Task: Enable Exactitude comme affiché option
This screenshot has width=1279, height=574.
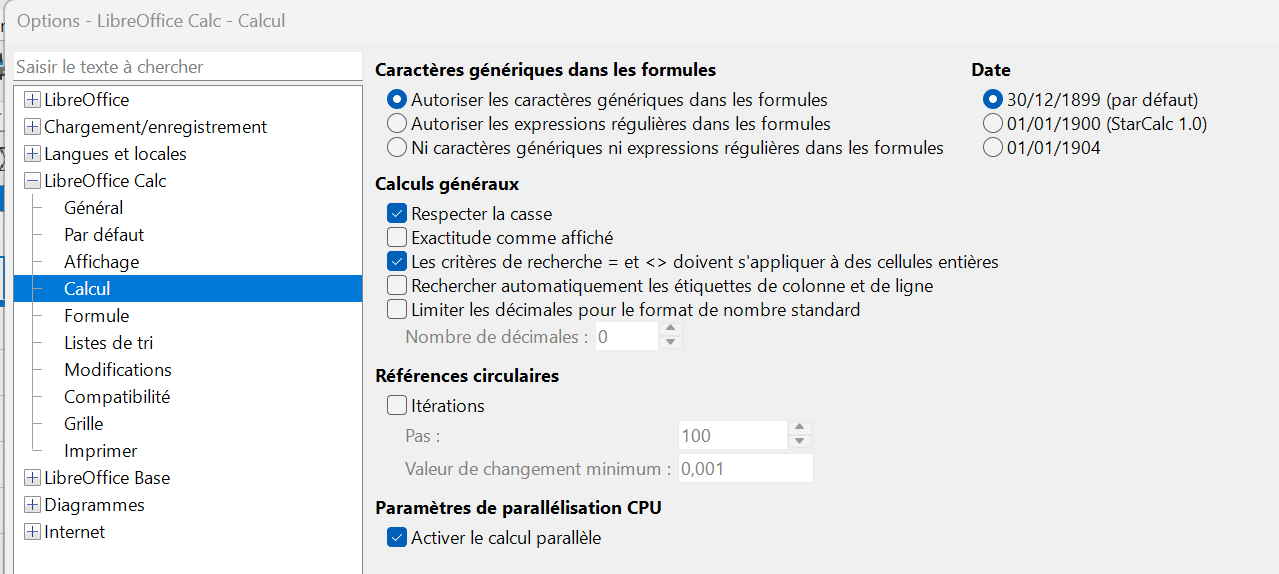Action: coord(397,238)
